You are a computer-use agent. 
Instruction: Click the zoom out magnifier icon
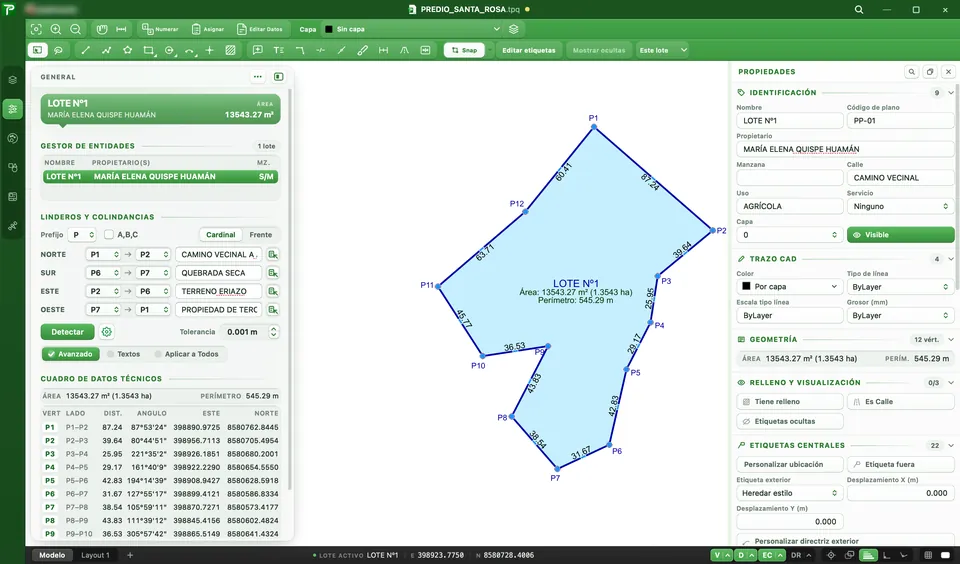[x=75, y=29]
